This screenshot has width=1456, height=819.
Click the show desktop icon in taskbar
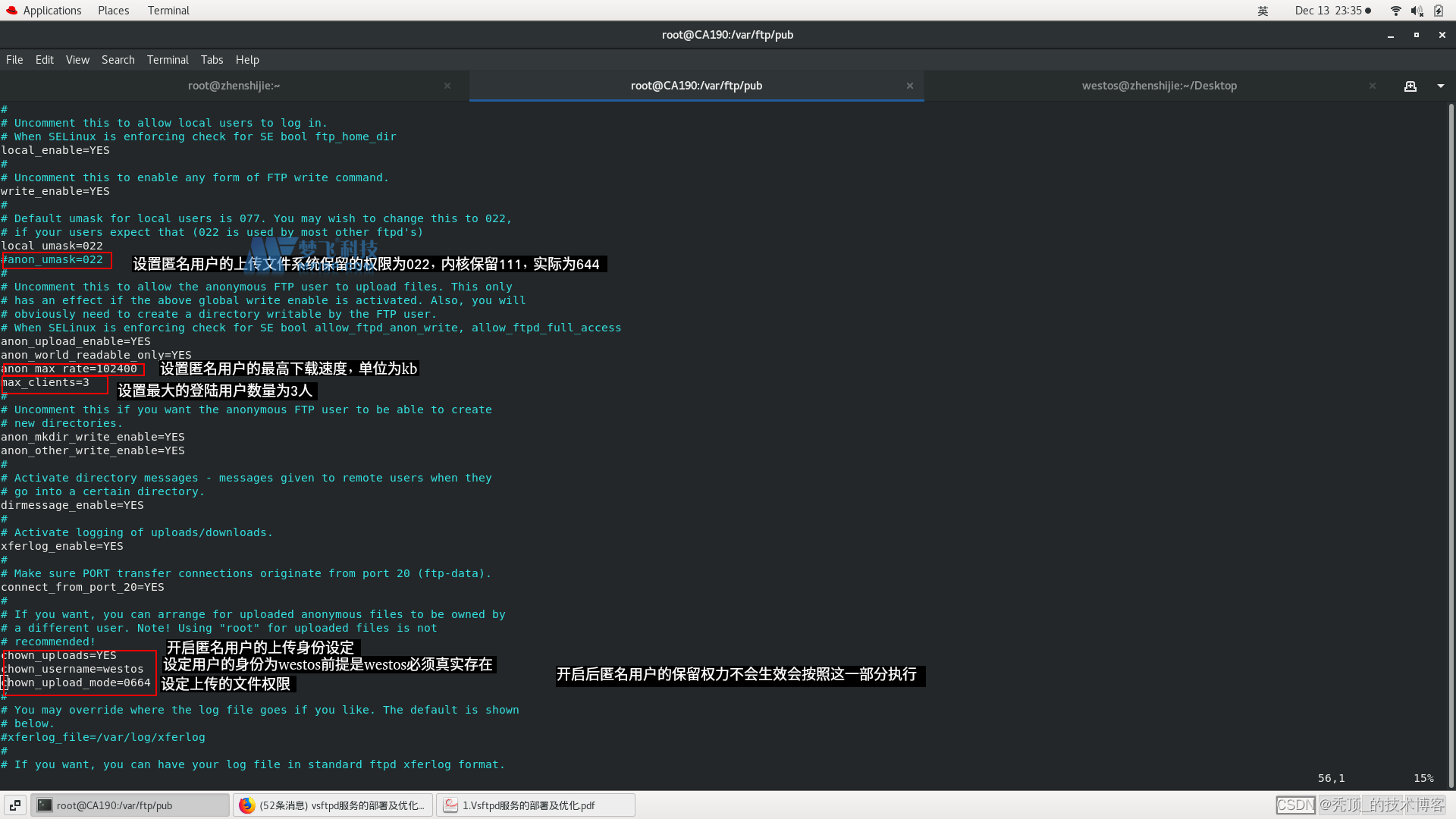(15, 805)
